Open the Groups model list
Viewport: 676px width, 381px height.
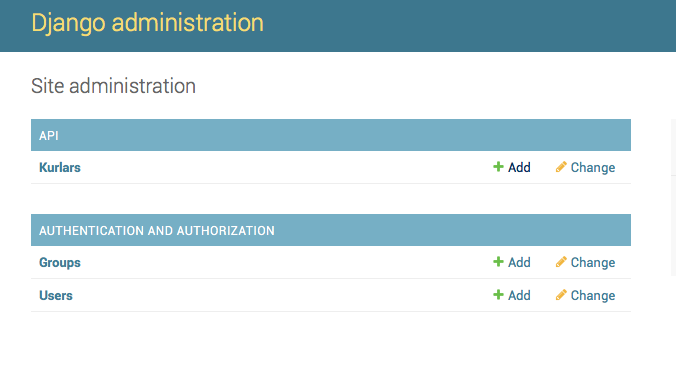pos(60,262)
